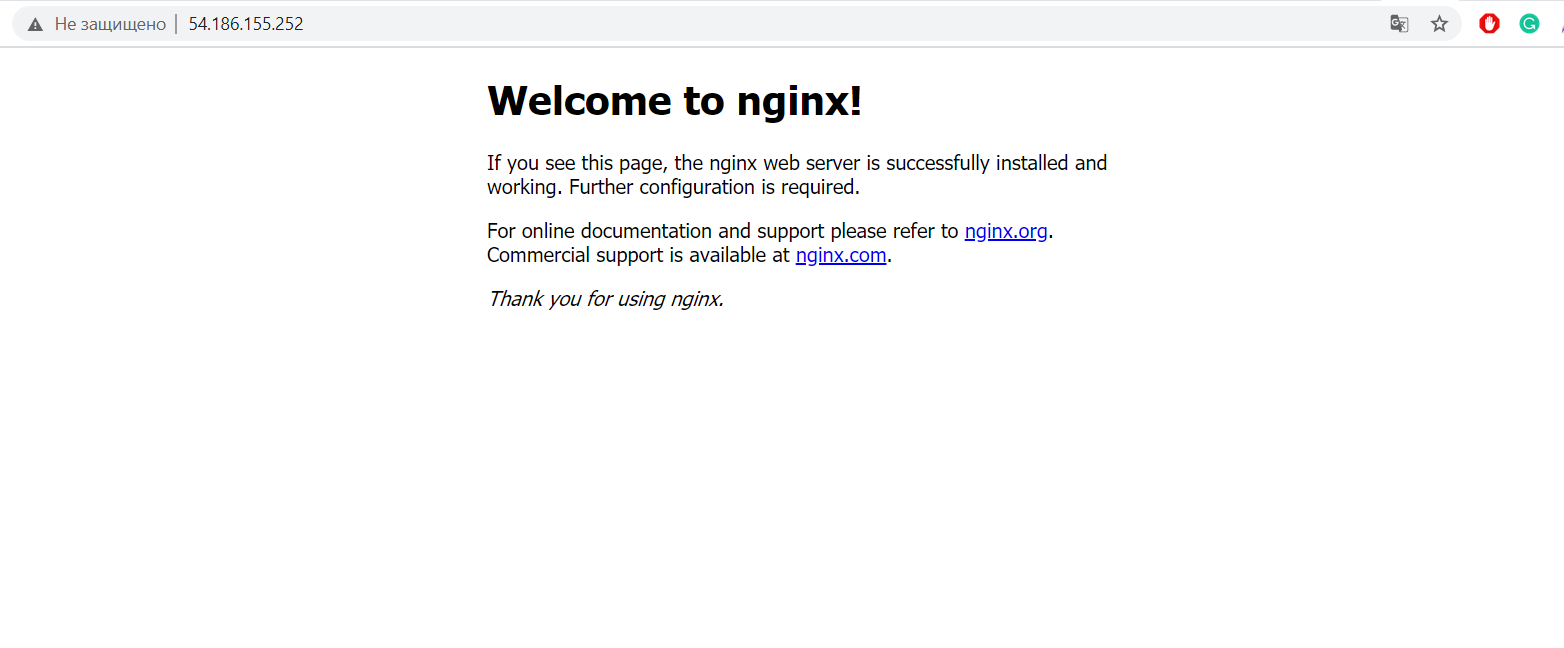Select the 54.186.155.252 address text

[246, 24]
